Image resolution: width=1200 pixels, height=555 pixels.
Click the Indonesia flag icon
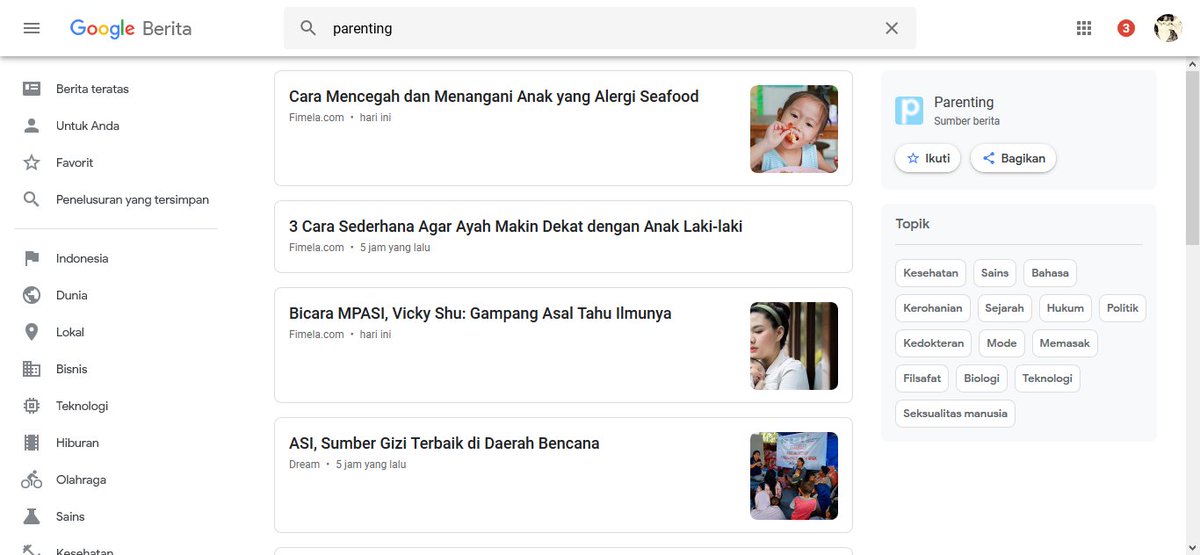pyautogui.click(x=32, y=259)
